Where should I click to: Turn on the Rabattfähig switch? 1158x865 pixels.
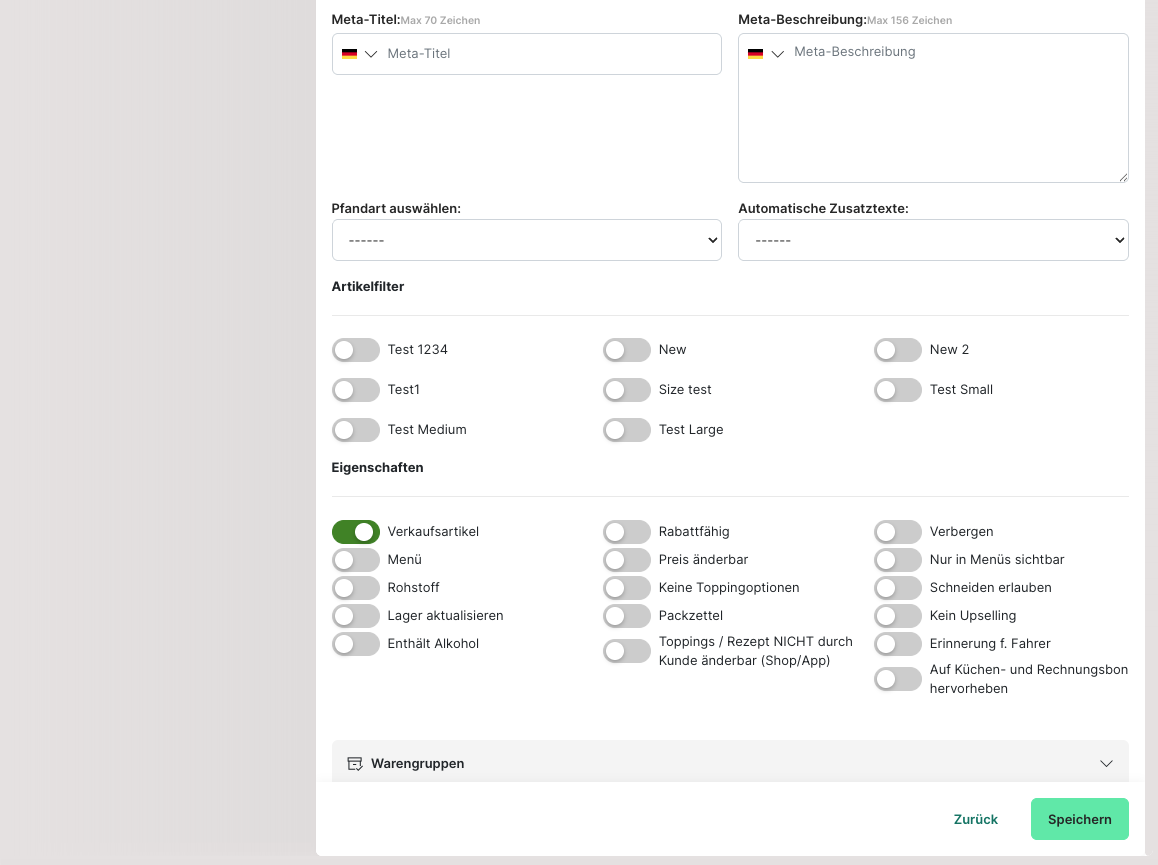tap(627, 532)
